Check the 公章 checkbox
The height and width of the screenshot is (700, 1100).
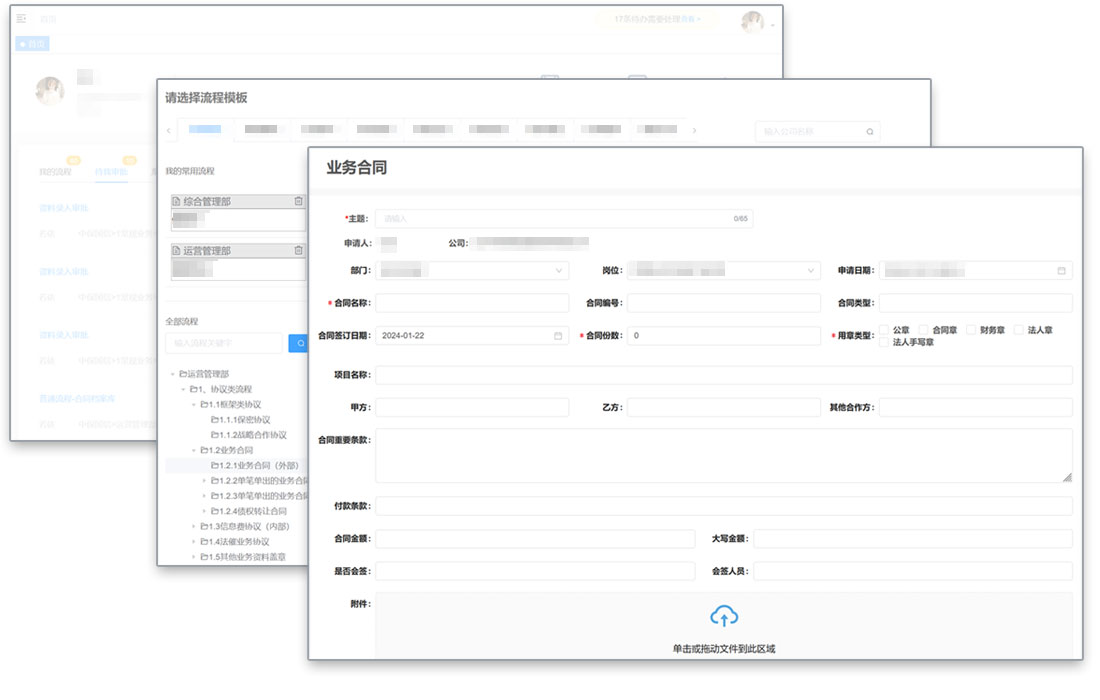click(884, 330)
